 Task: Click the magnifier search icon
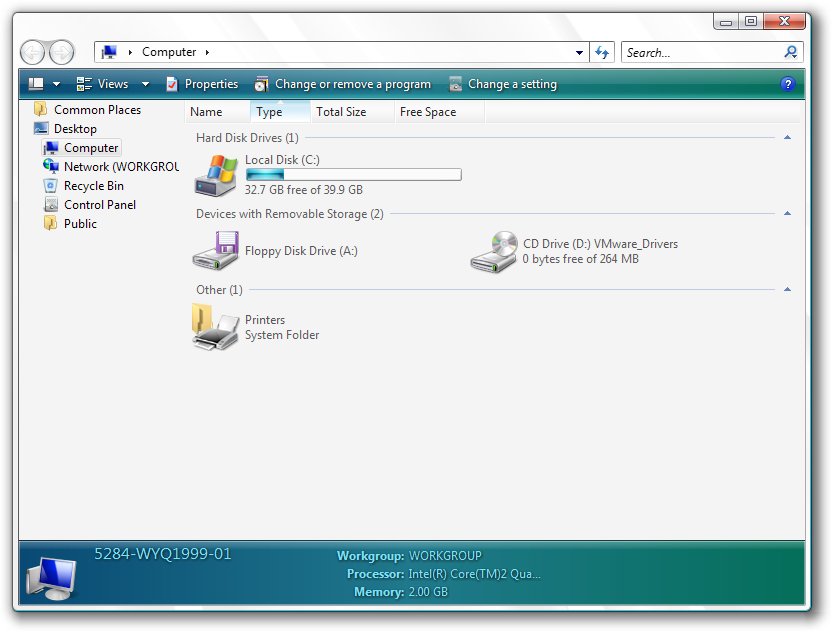tap(791, 52)
